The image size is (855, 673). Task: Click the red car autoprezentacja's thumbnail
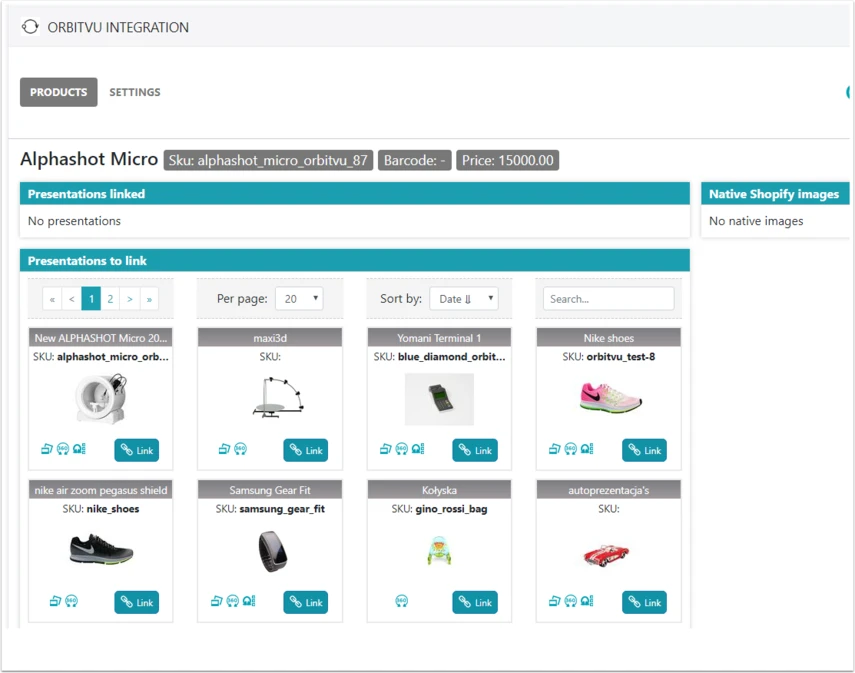coord(606,555)
